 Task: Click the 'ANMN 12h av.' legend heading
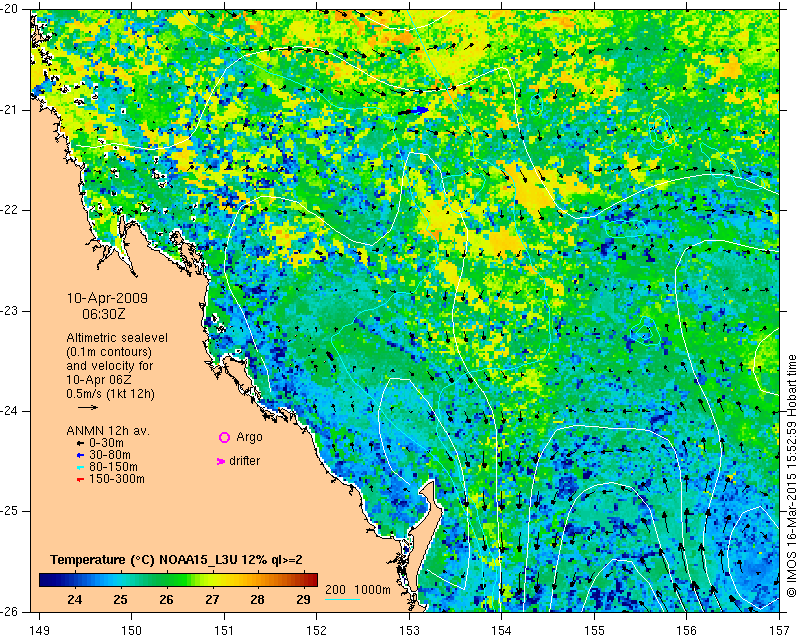(x=108, y=431)
